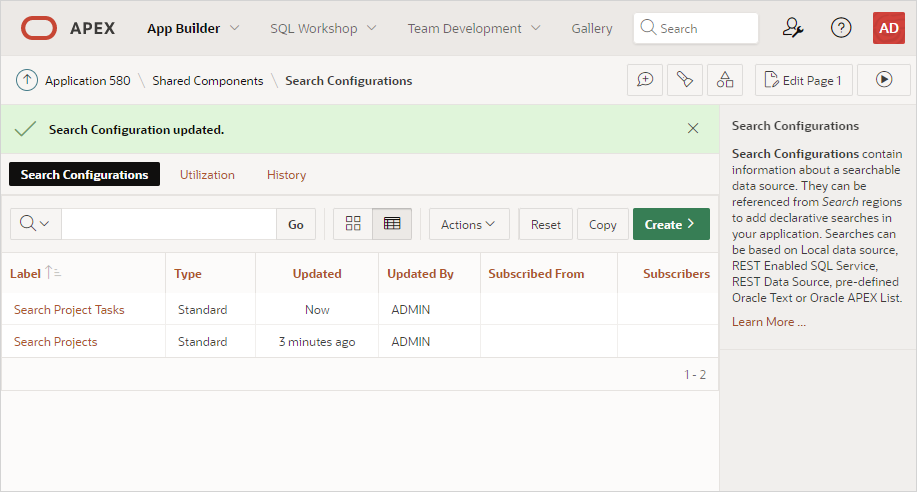This screenshot has height=492, width=917.
Task: Sort by the Subscribers column header
Action: (x=676, y=273)
